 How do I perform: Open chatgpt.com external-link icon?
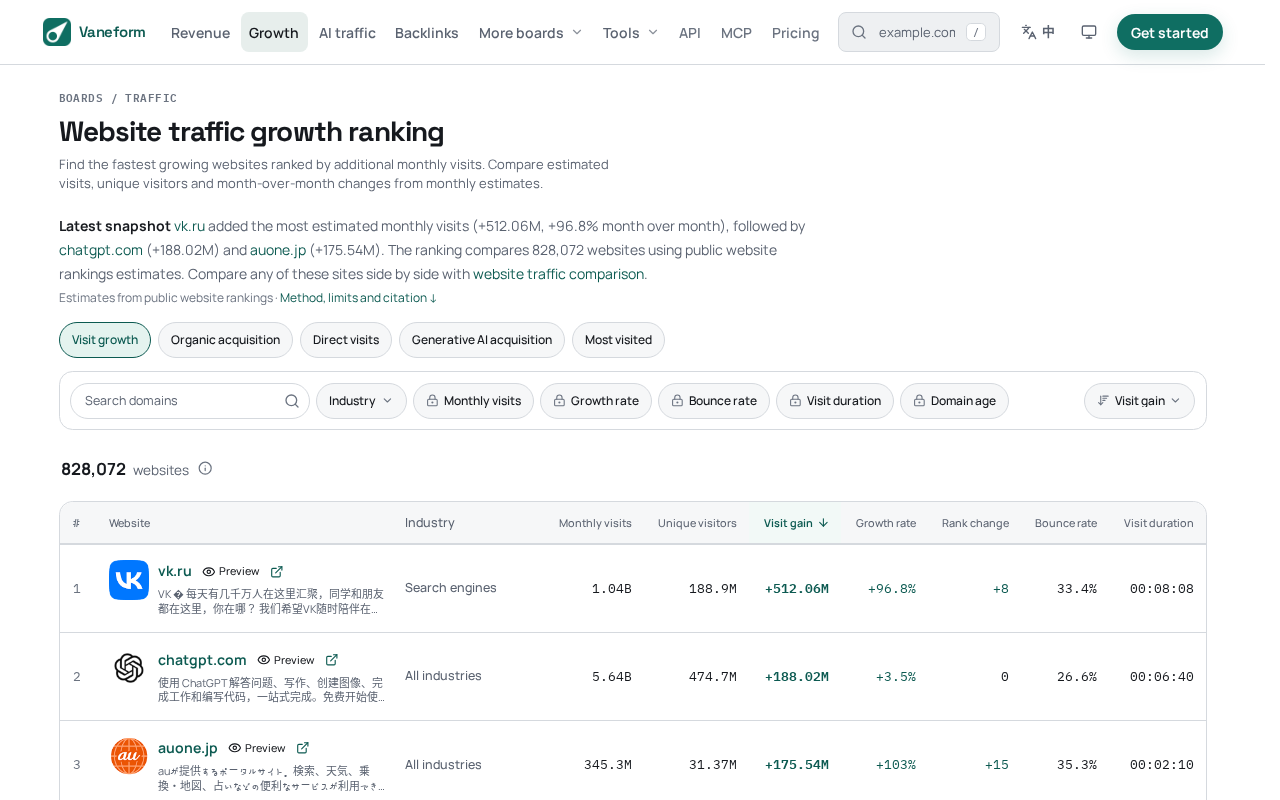(332, 660)
